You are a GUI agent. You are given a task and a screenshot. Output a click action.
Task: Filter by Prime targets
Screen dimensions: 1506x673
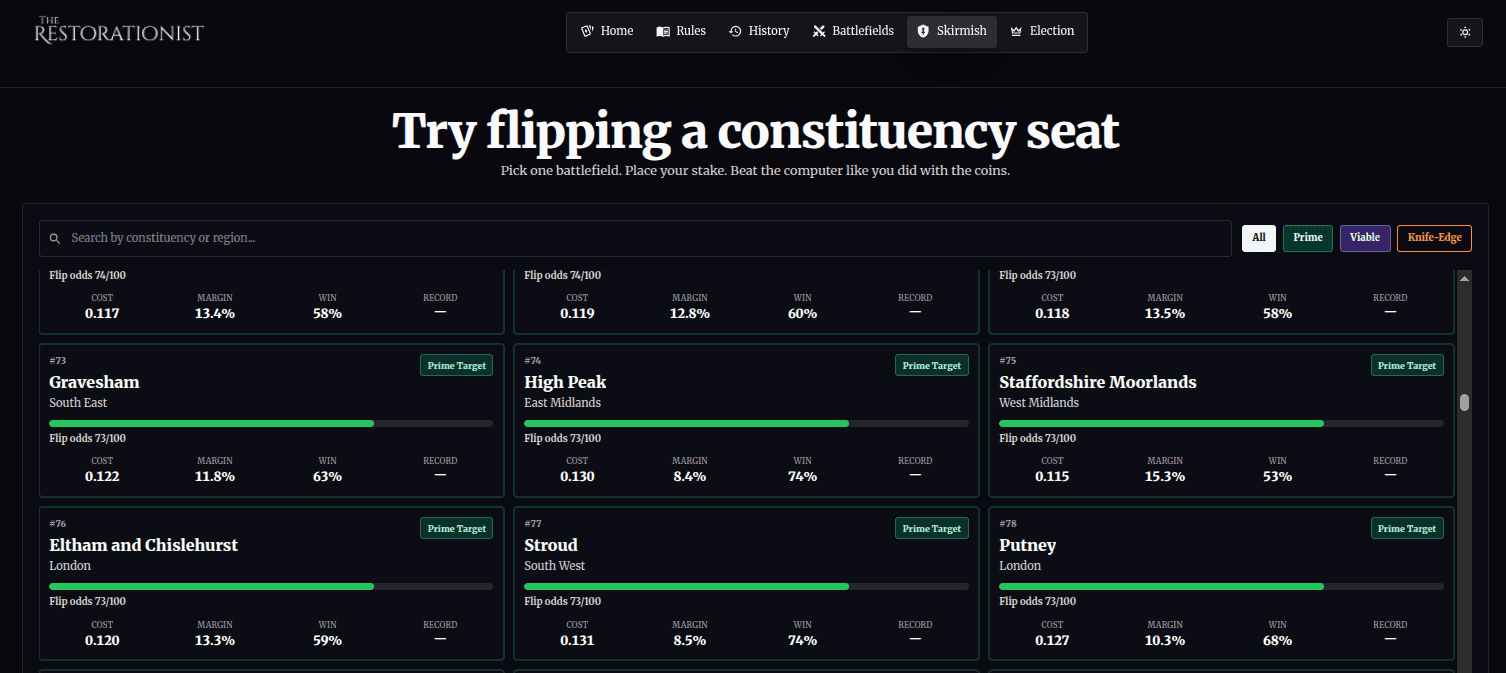1307,238
